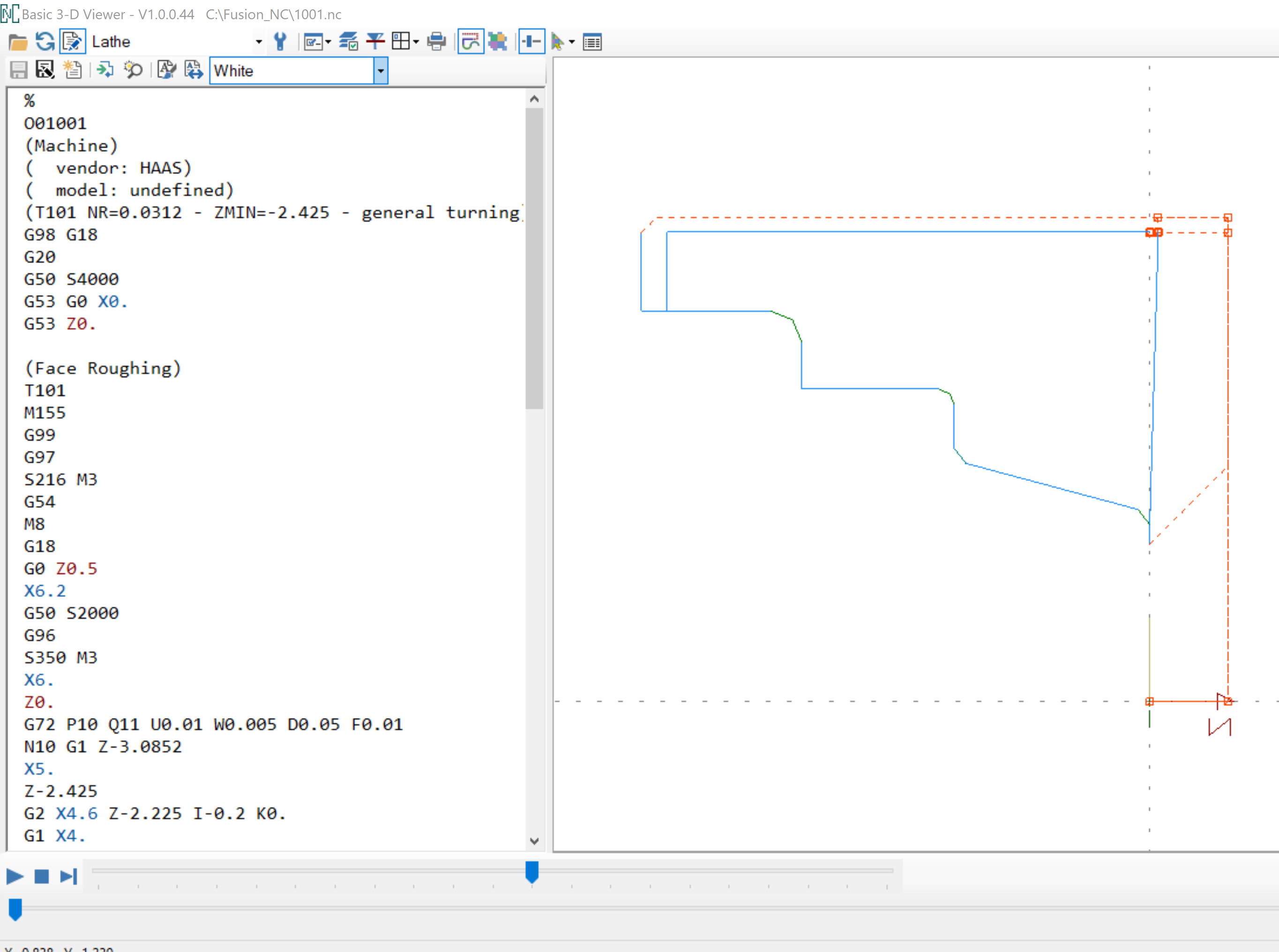This screenshot has height=952, width=1279.
Task: Toggle the editor panel document icon
Action: click(x=73, y=42)
